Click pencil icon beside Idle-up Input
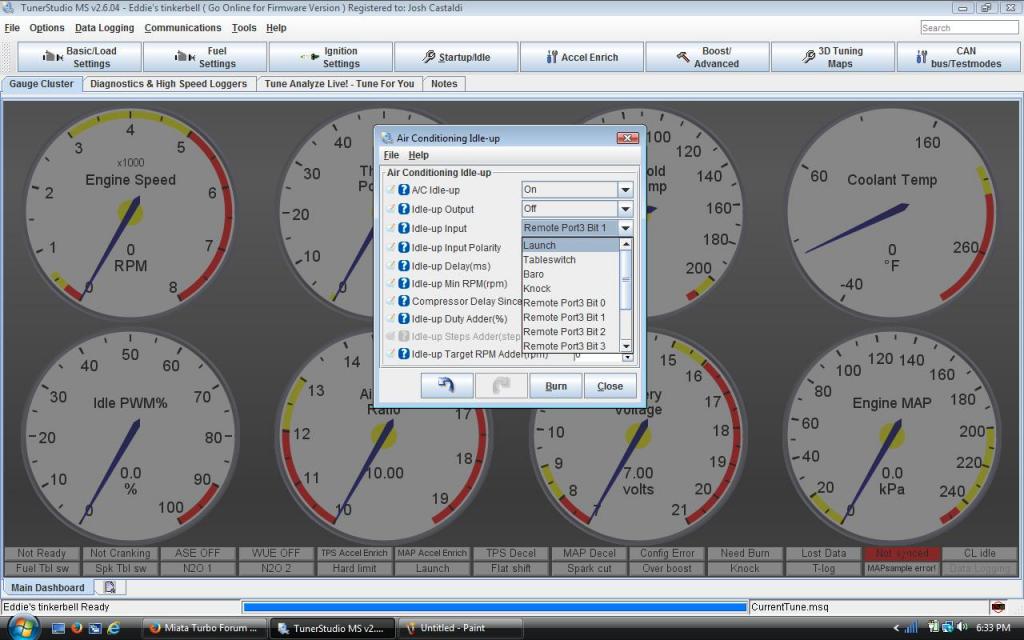The width and height of the screenshot is (1024, 640). (x=391, y=229)
